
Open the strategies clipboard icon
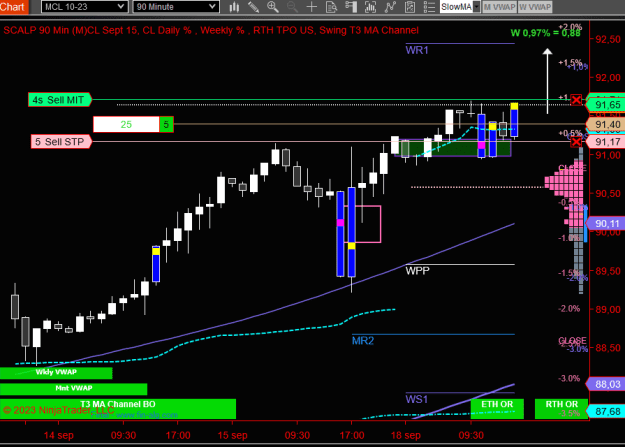pos(410,7)
